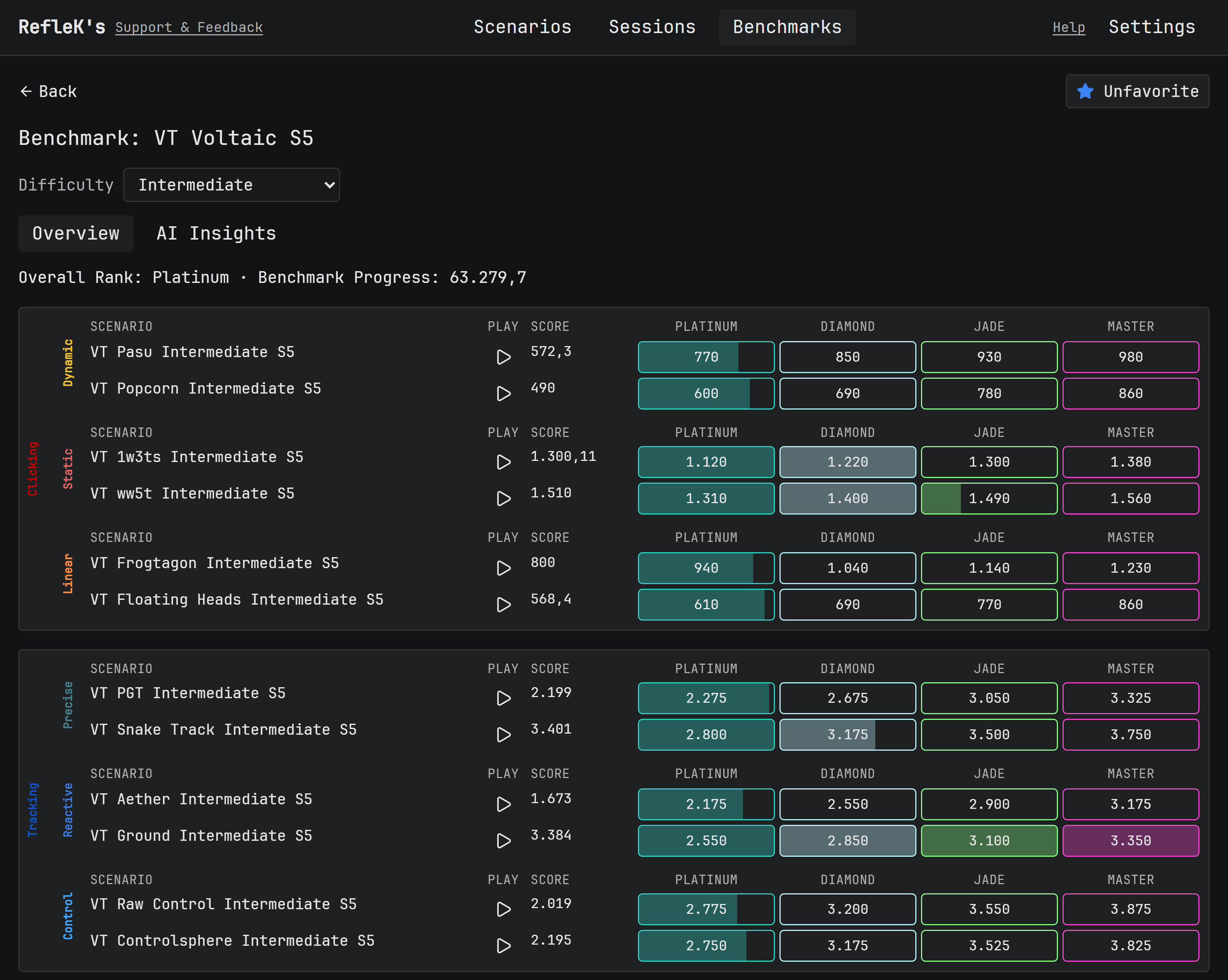The height and width of the screenshot is (980, 1228).
Task: Play VT Popcorn Intermediate S5 scenario
Action: pyautogui.click(x=504, y=394)
